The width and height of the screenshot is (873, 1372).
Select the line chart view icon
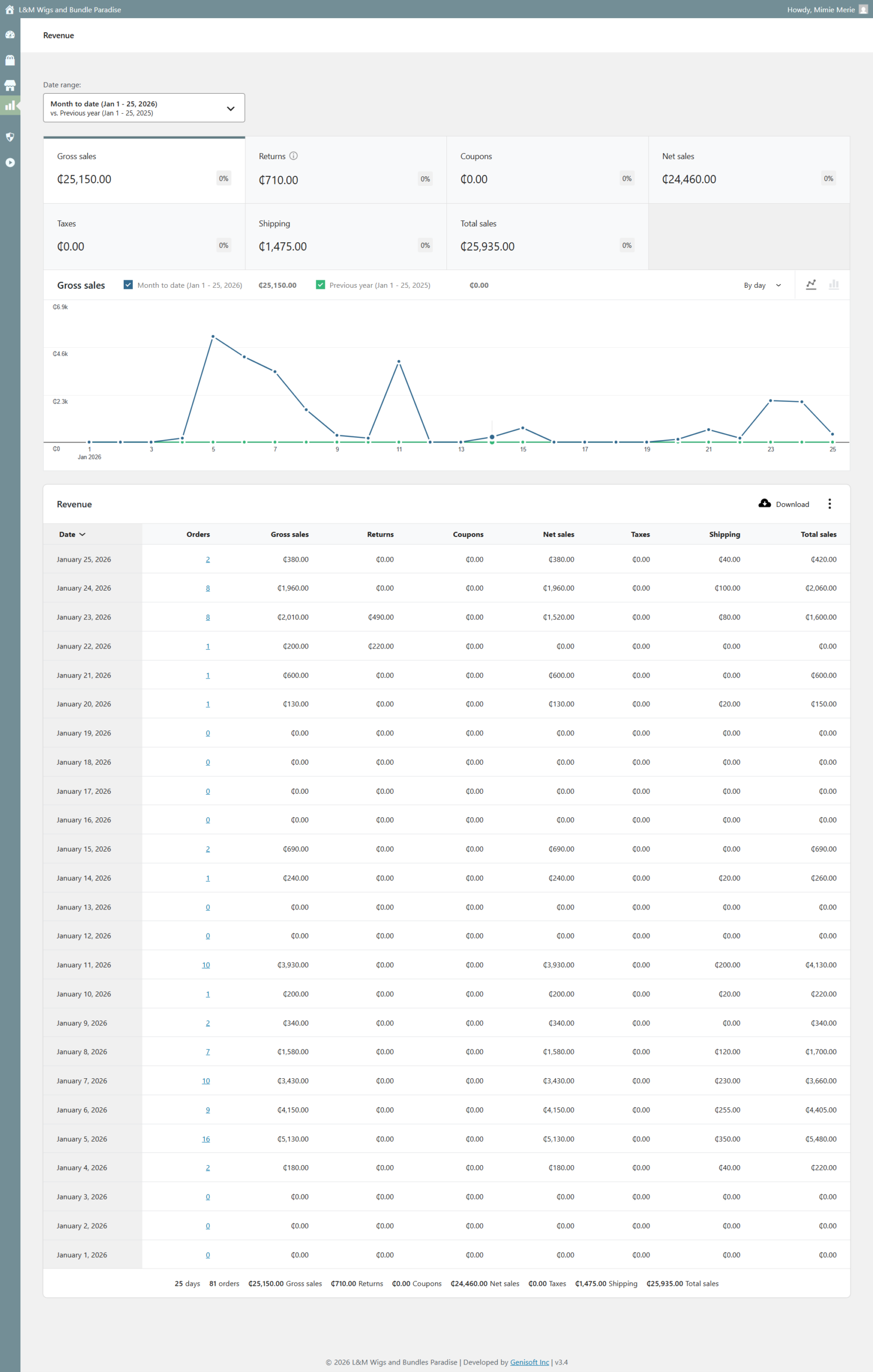[x=810, y=284]
